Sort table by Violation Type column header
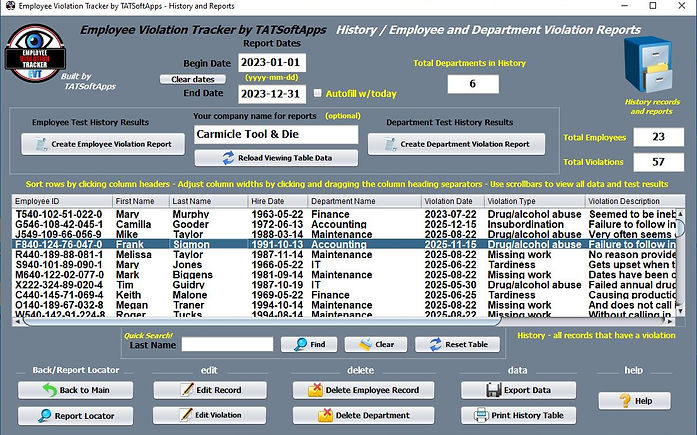The height and width of the screenshot is (435, 697). tap(534, 201)
